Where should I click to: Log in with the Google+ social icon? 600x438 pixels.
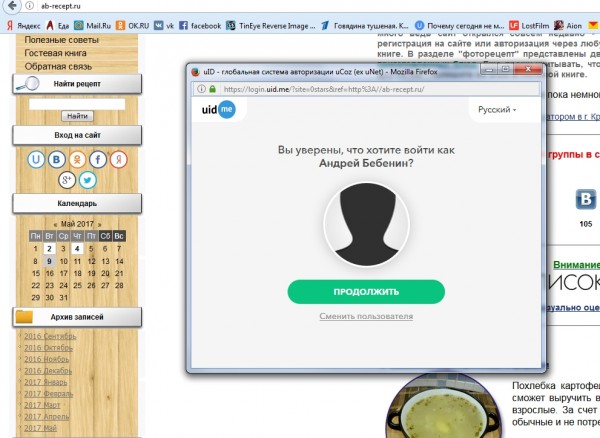tap(67, 180)
